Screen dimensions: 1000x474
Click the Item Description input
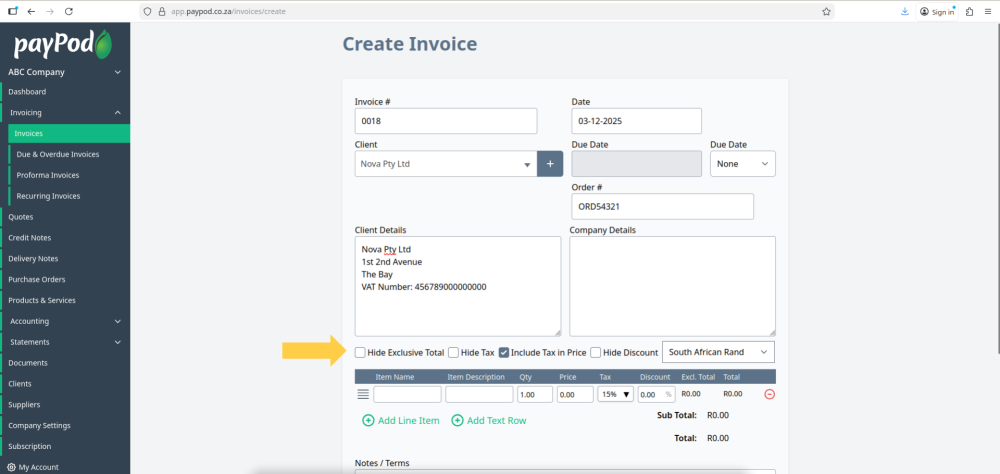pyautogui.click(x=480, y=394)
